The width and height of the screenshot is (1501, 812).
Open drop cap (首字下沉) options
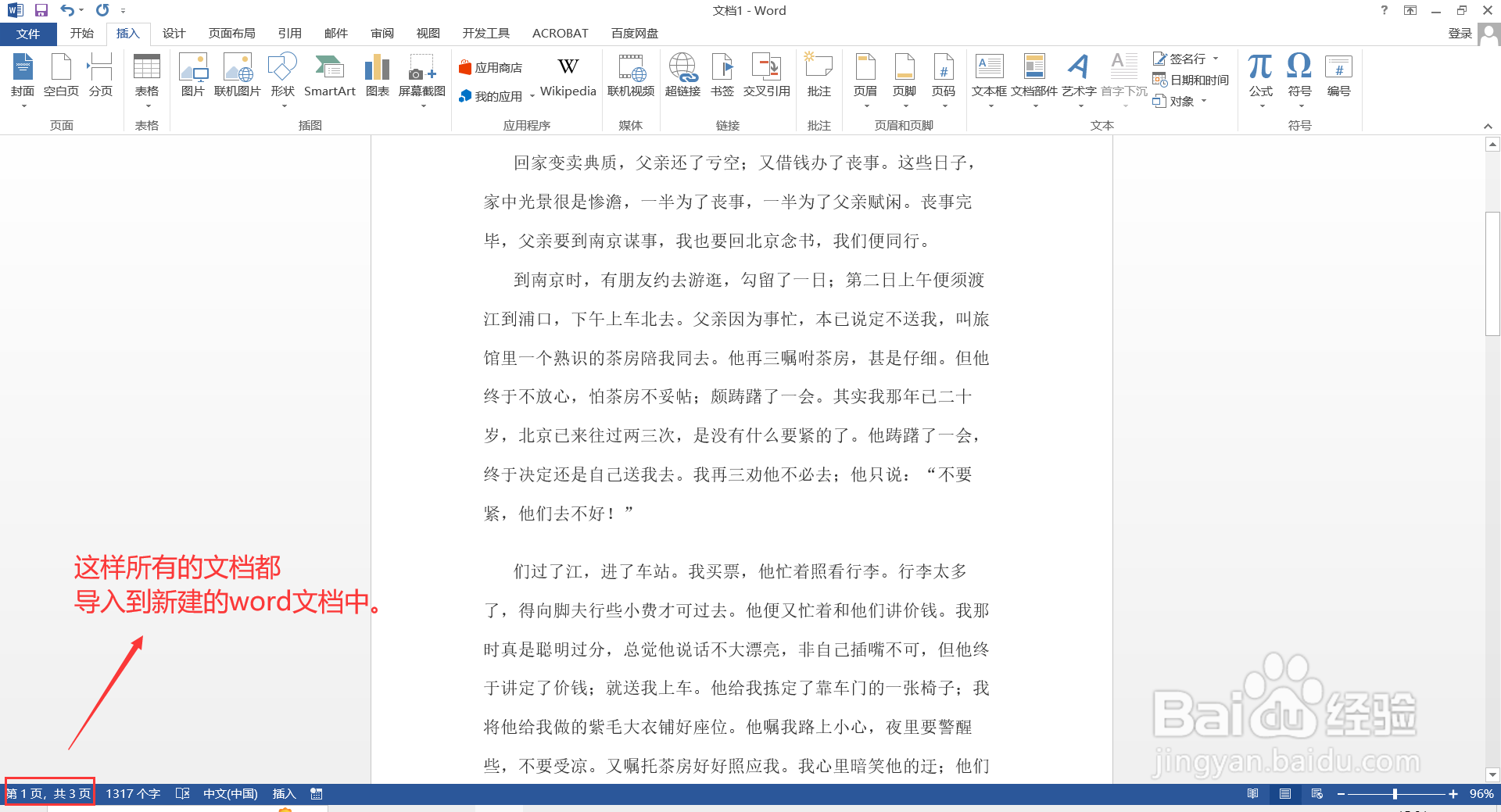click(x=1124, y=78)
